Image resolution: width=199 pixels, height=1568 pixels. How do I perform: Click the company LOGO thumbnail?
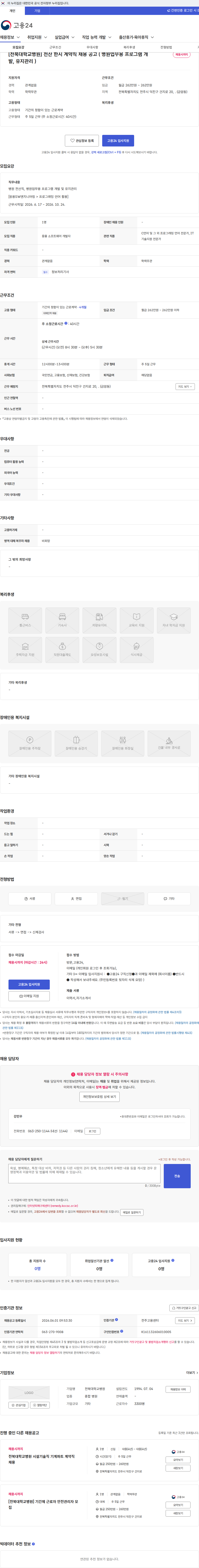(x=29, y=1393)
